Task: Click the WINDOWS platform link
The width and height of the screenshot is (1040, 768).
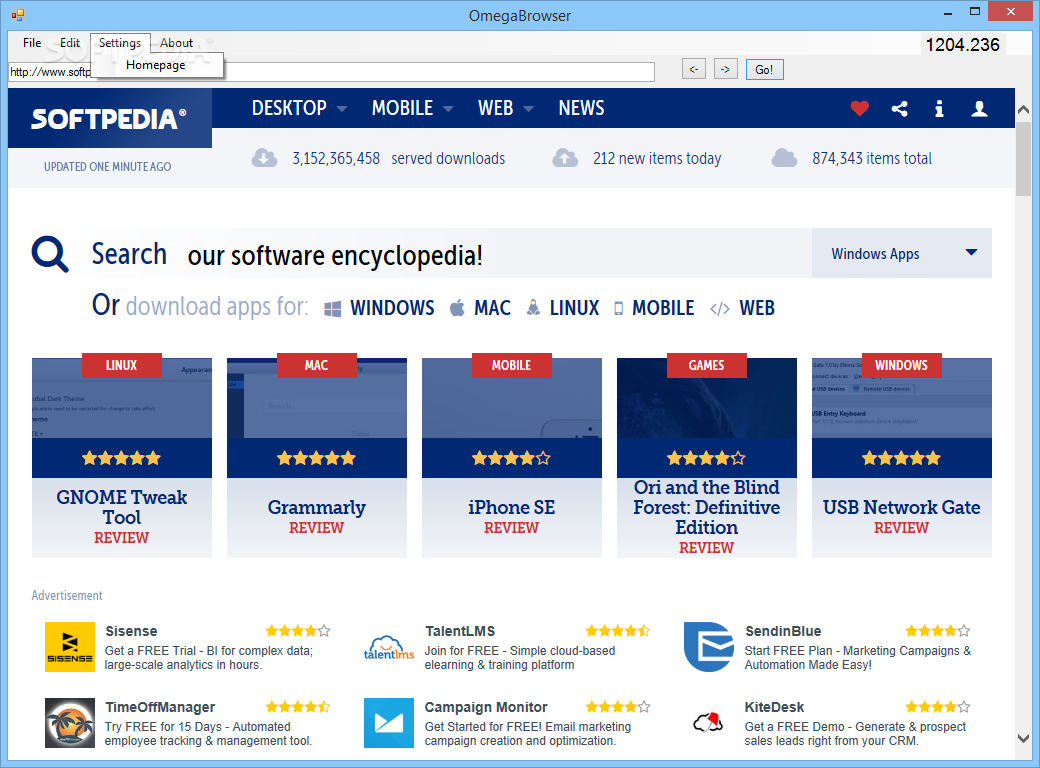Action: (392, 308)
